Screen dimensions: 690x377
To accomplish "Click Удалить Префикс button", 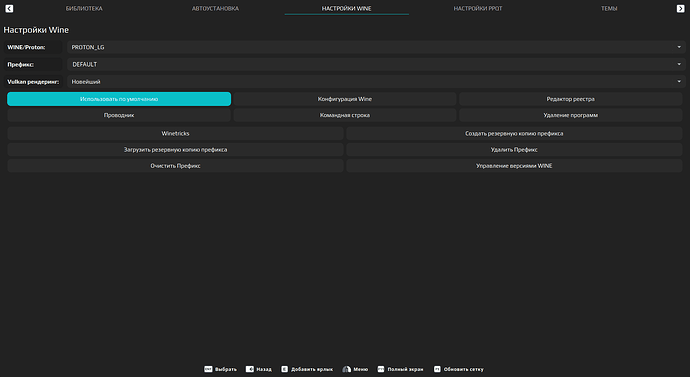I will coord(514,150).
